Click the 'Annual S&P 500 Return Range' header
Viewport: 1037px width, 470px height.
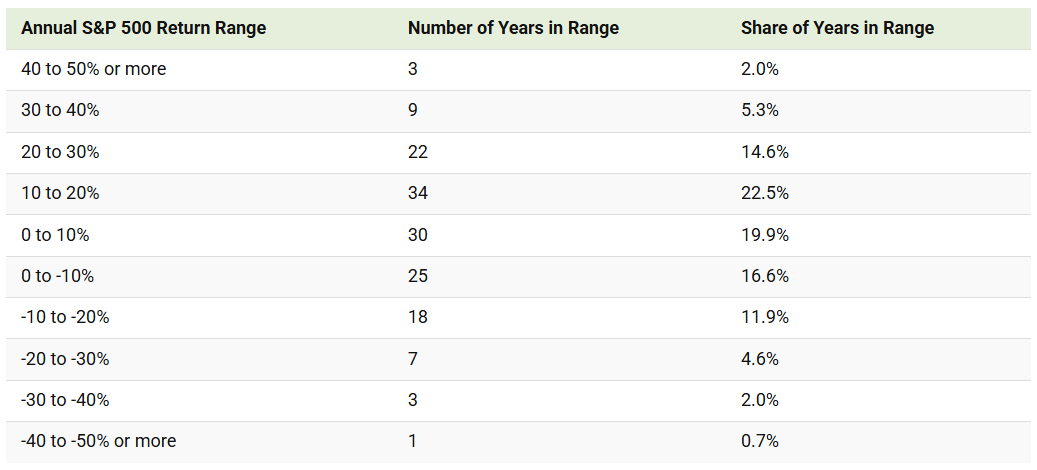point(144,28)
